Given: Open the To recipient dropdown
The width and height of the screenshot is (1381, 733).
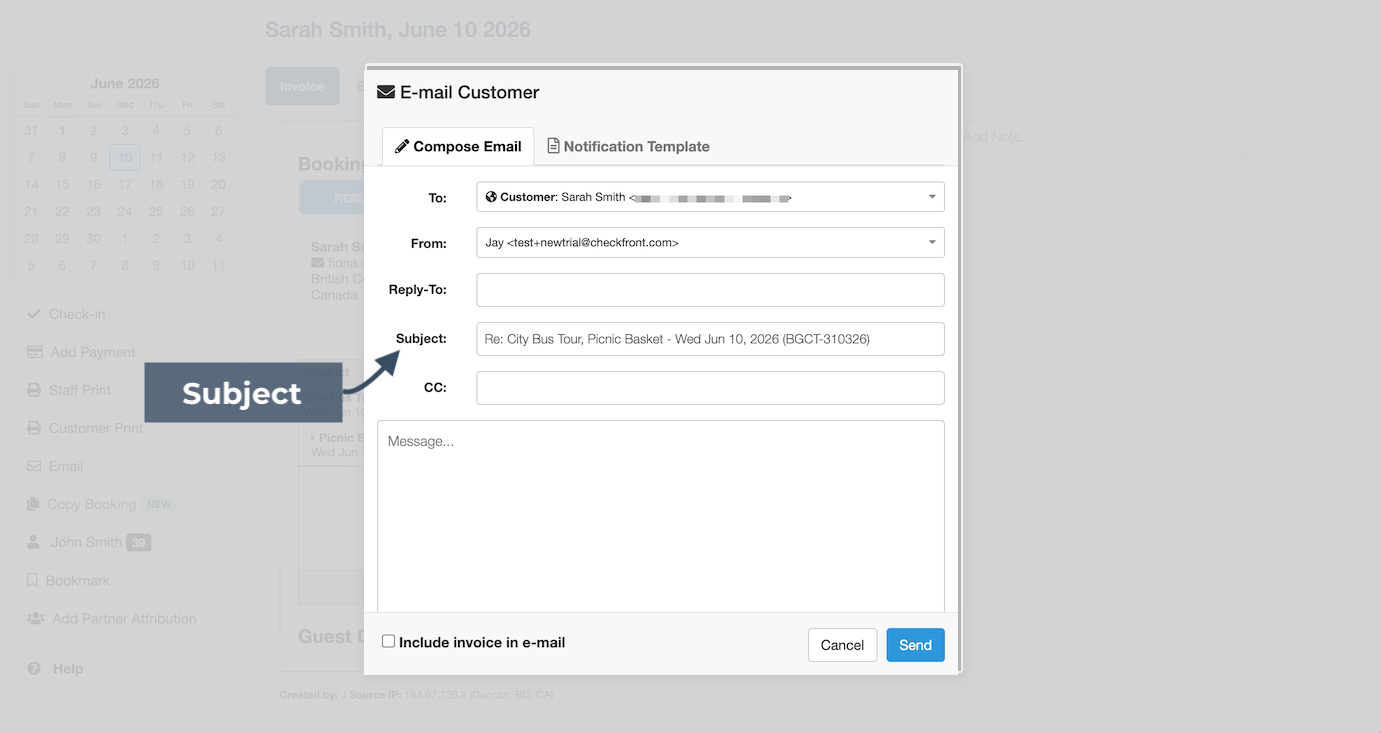Looking at the screenshot, I should [x=710, y=197].
